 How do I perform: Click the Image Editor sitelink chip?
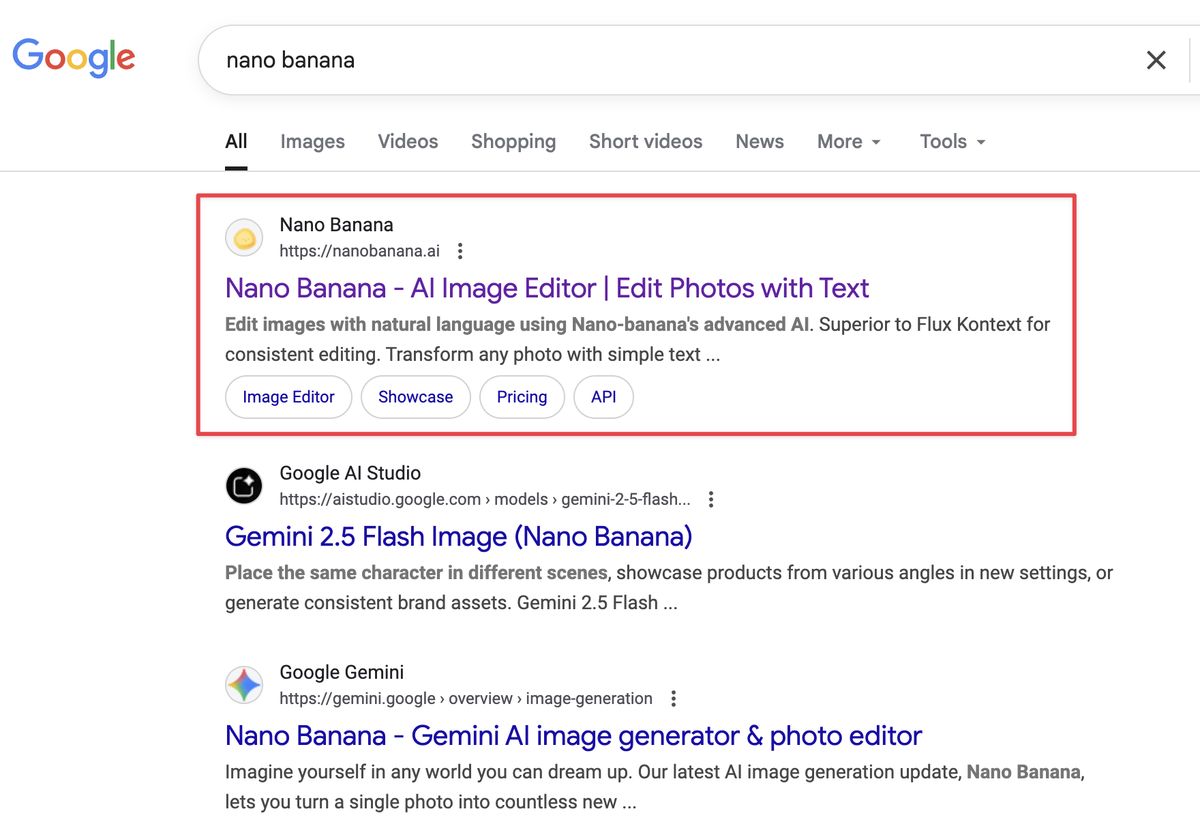tap(288, 397)
